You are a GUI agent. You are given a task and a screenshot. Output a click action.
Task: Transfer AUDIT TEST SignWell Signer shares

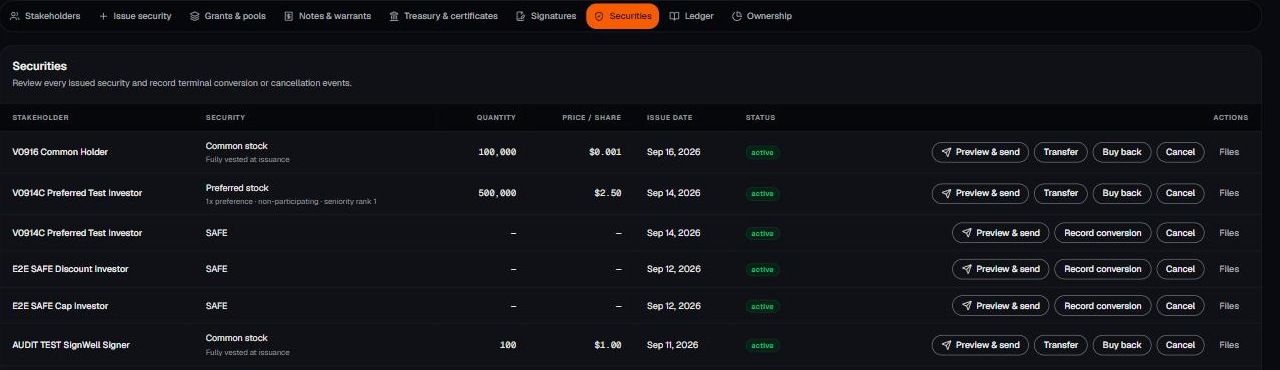[1061, 345]
